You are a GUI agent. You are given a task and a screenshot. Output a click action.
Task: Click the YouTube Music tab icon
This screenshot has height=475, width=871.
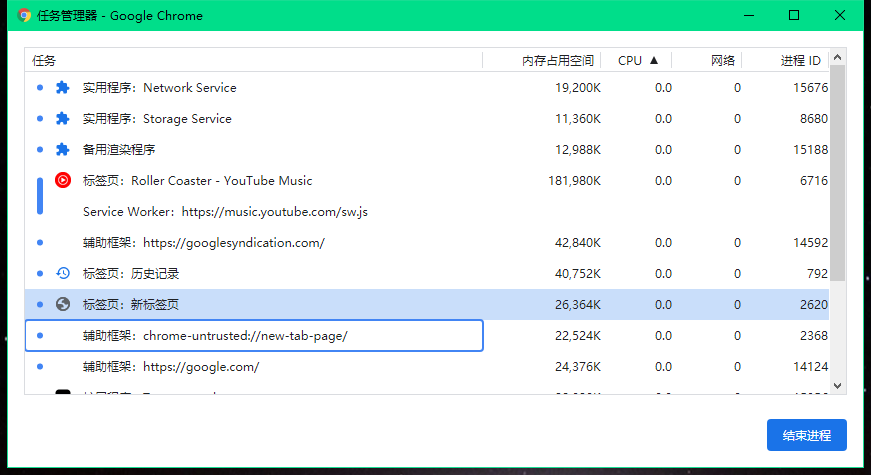point(63,181)
